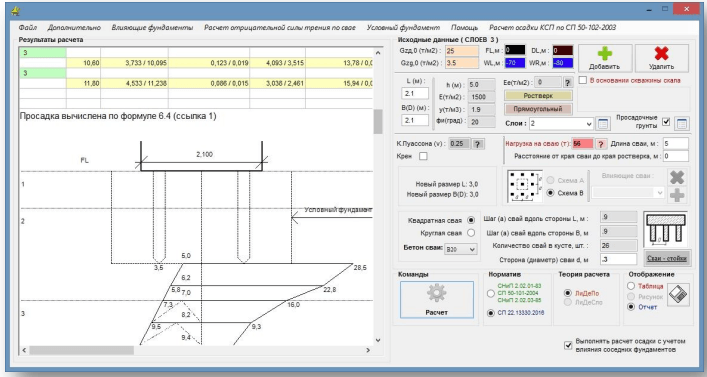Click Длина сваи, м input field
This screenshot has width=707, height=377.
(x=675, y=143)
